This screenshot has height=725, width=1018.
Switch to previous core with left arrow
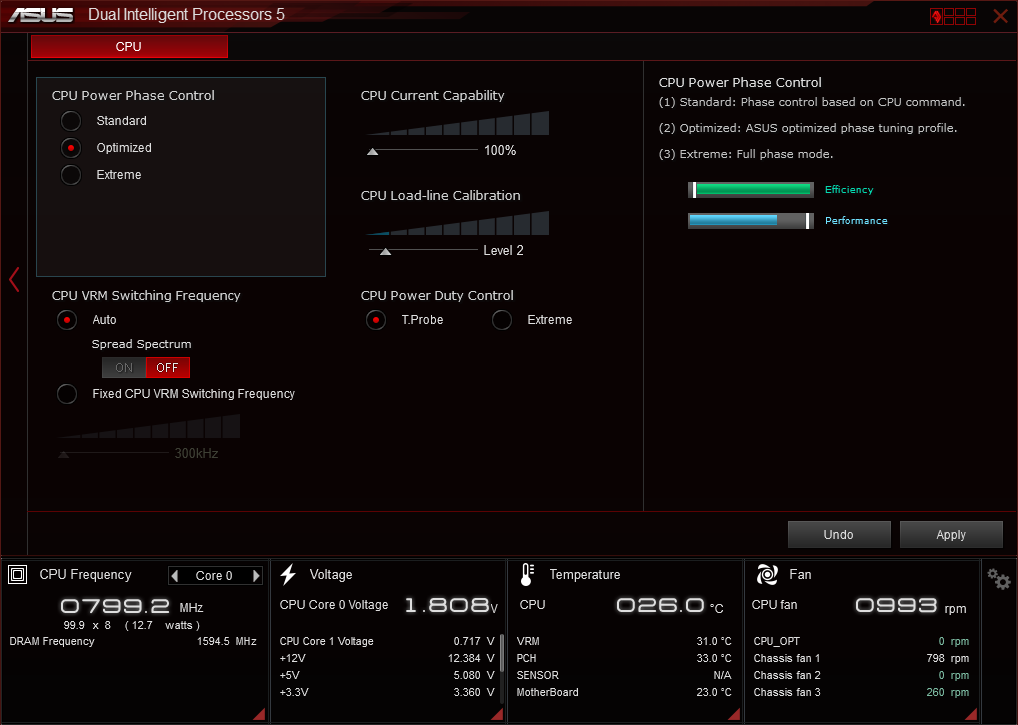[x=174, y=576]
